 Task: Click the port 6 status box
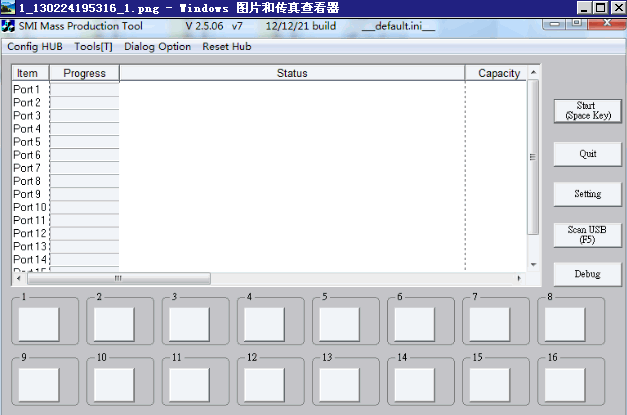(415, 324)
